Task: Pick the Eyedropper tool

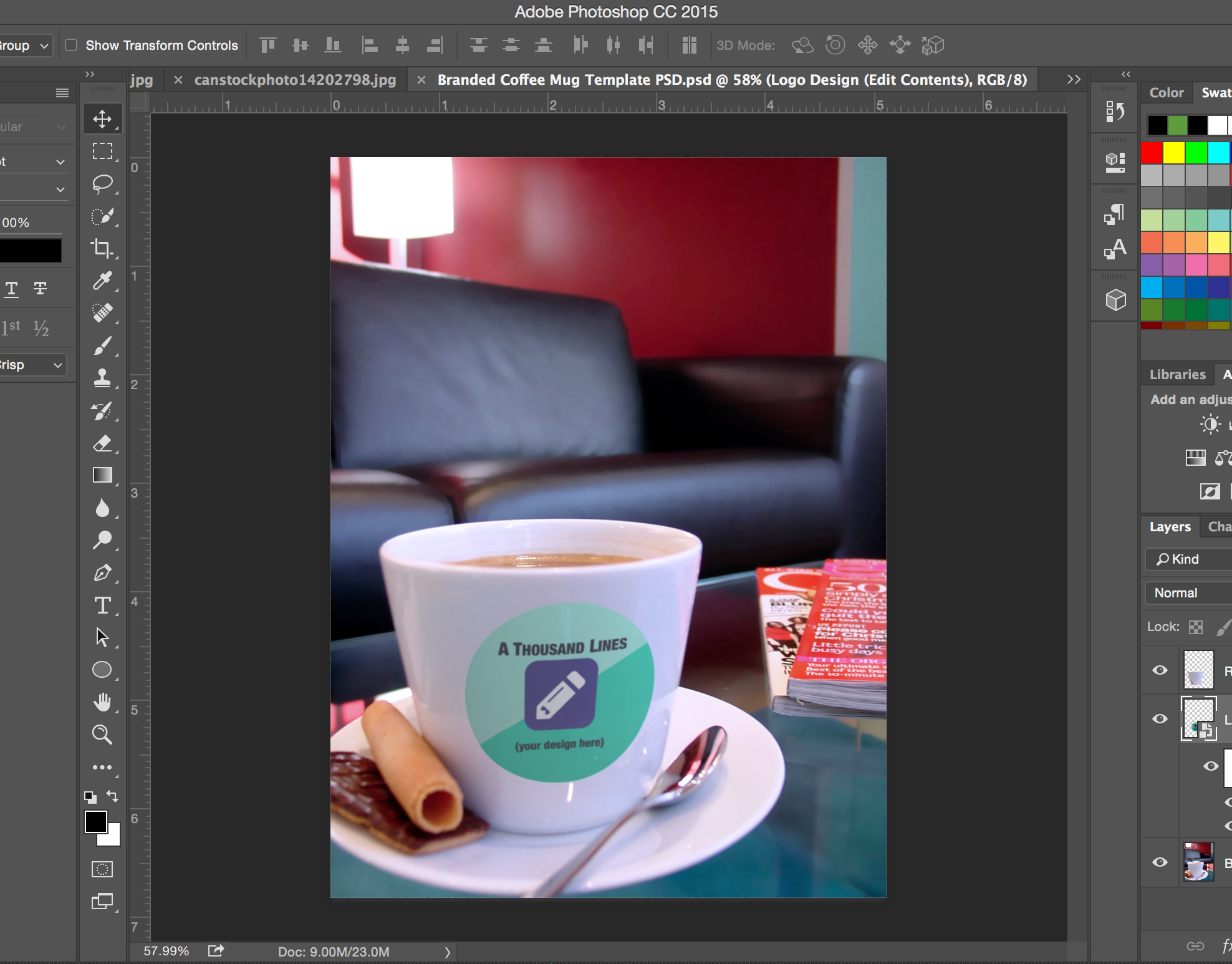Action: (102, 281)
